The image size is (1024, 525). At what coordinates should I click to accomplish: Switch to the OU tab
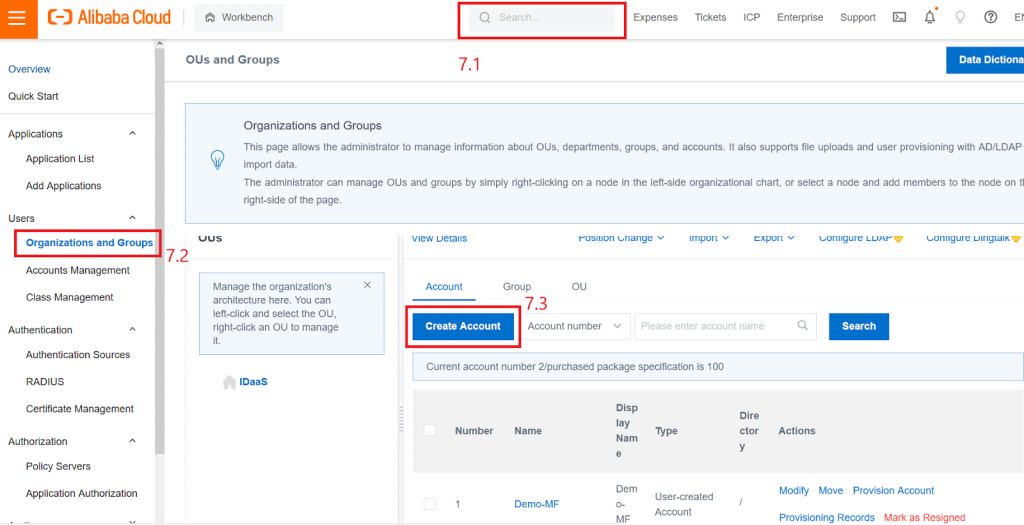(579, 287)
